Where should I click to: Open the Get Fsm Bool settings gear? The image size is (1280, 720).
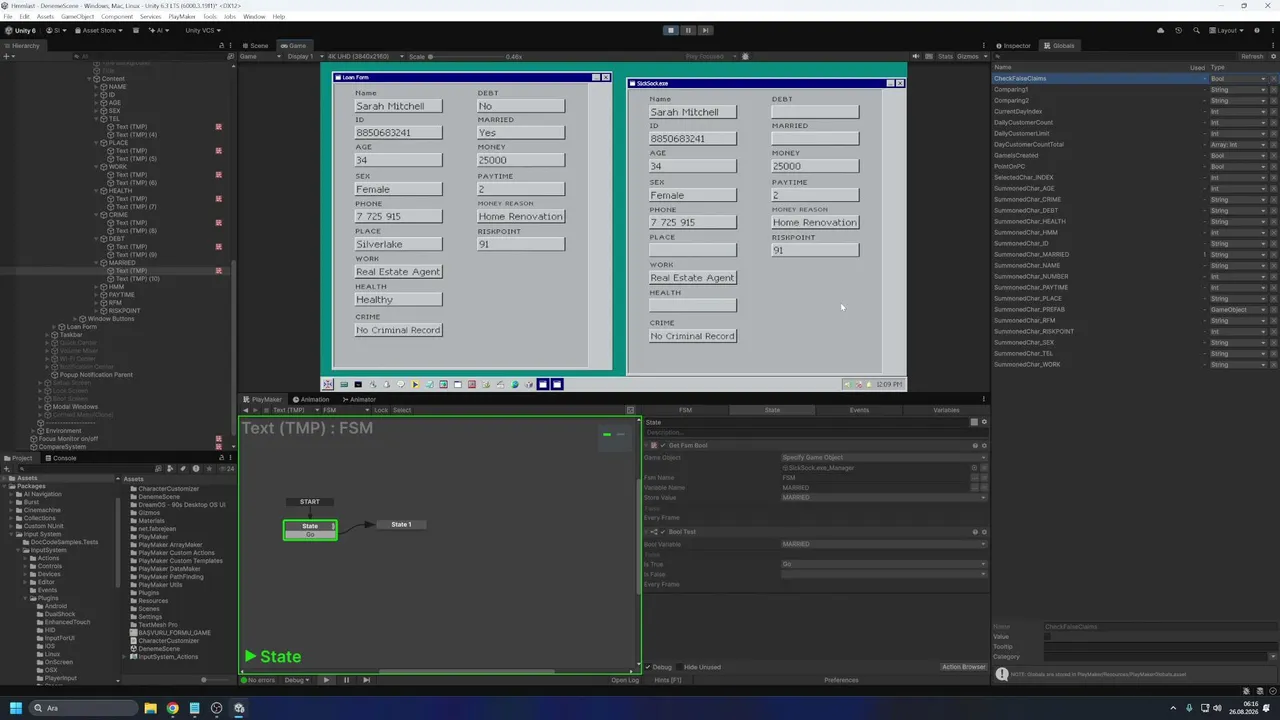984,445
